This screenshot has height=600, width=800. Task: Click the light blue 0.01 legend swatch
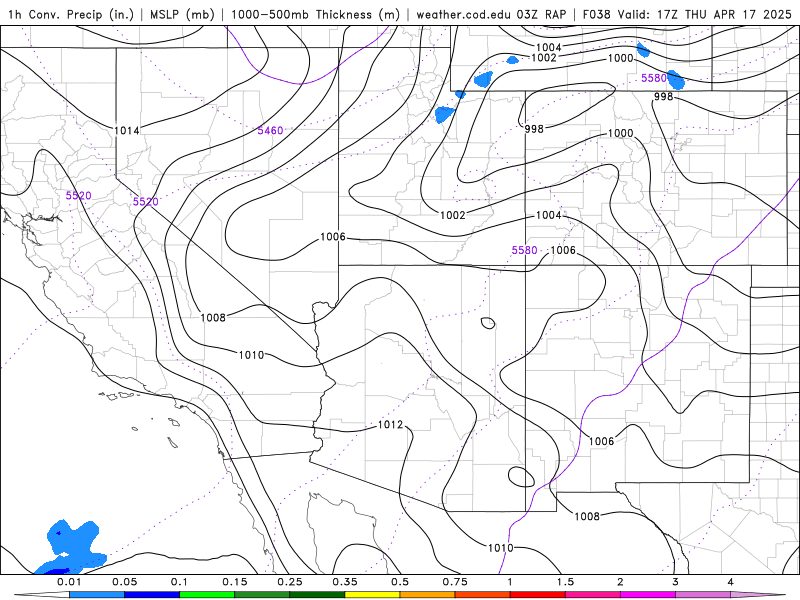pyautogui.click(x=97, y=594)
